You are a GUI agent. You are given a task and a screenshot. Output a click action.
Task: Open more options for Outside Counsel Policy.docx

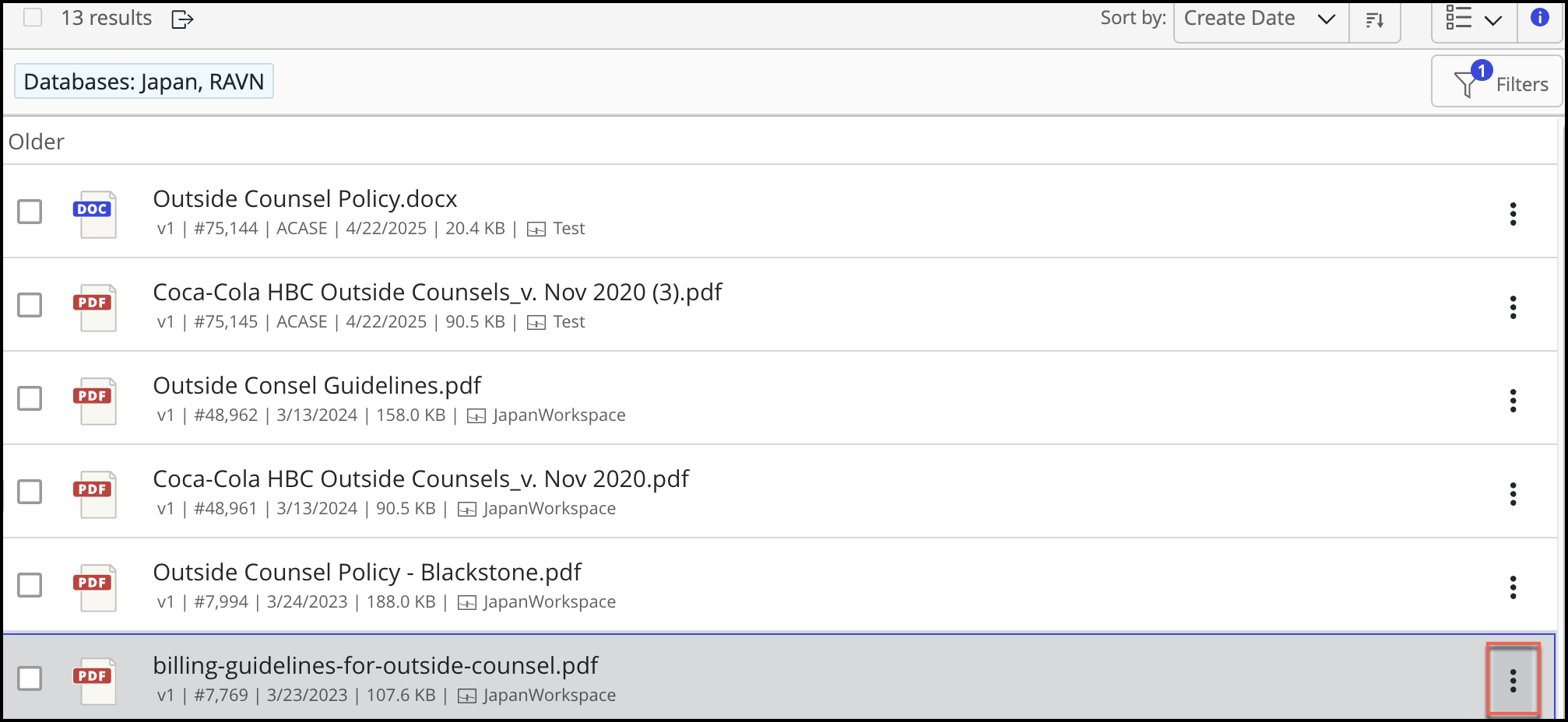pos(1513,214)
